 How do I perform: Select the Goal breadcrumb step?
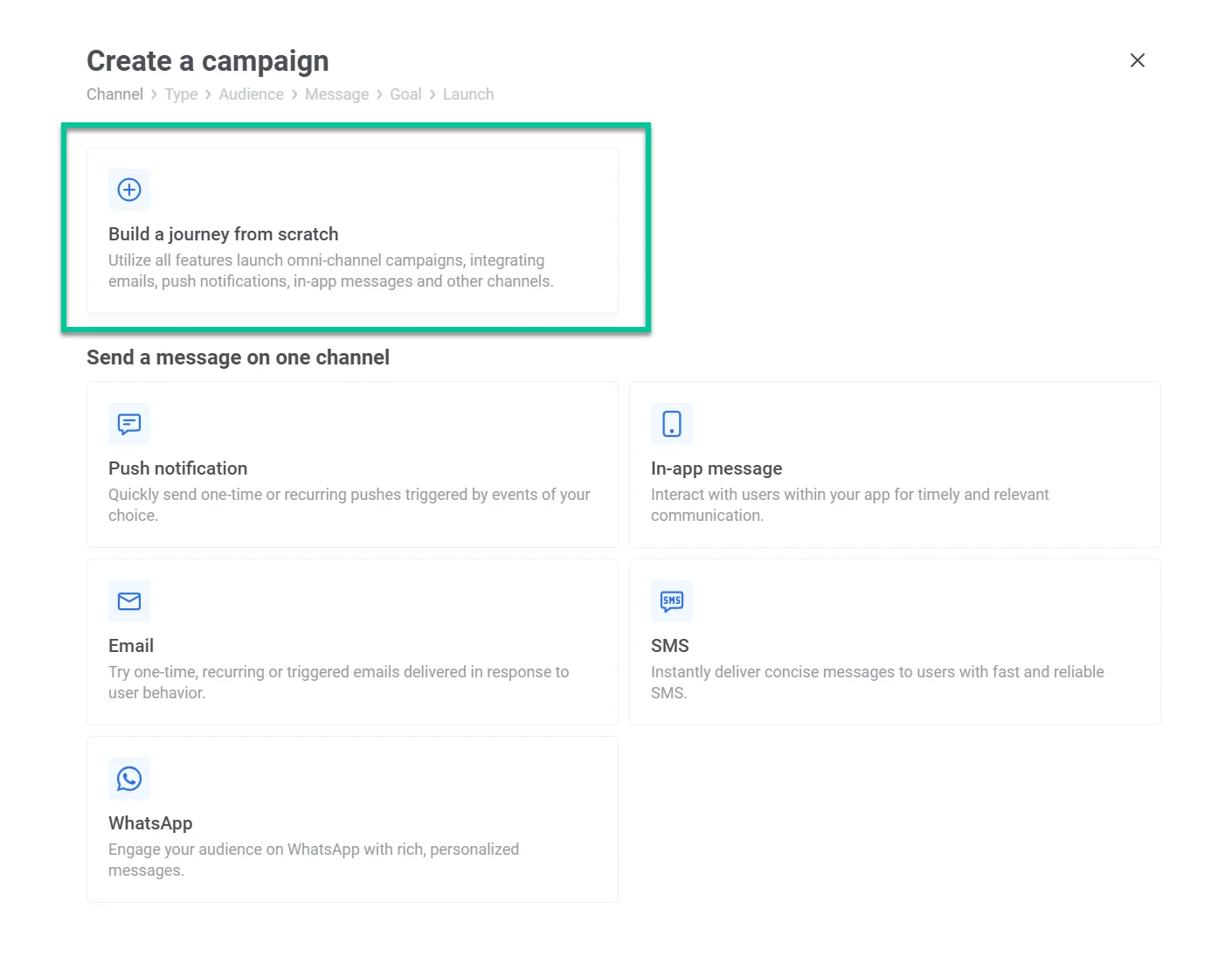[405, 94]
